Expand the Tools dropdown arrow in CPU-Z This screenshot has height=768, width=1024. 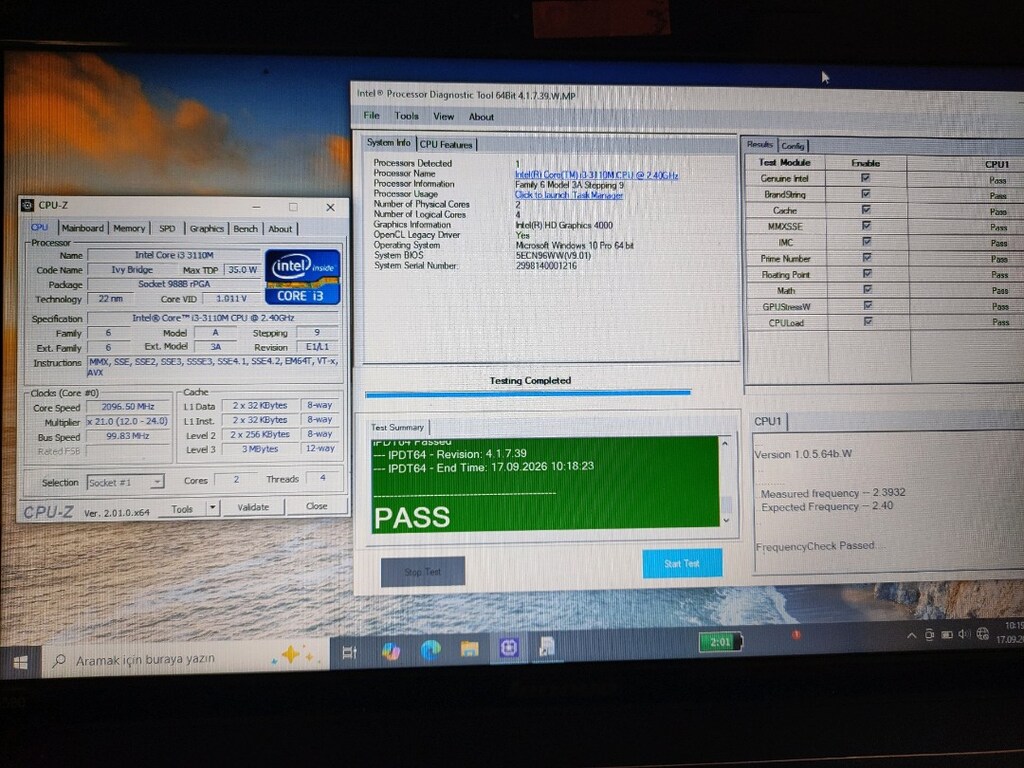pyautogui.click(x=212, y=508)
